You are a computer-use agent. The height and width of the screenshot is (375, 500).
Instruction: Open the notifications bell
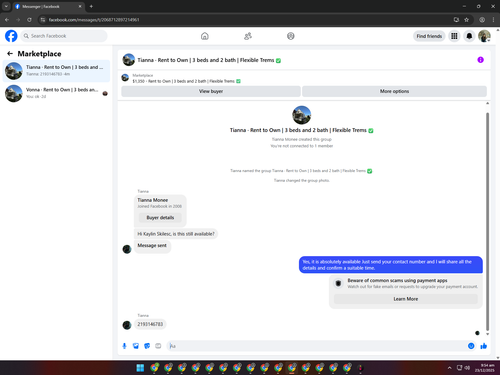pyautogui.click(x=469, y=36)
